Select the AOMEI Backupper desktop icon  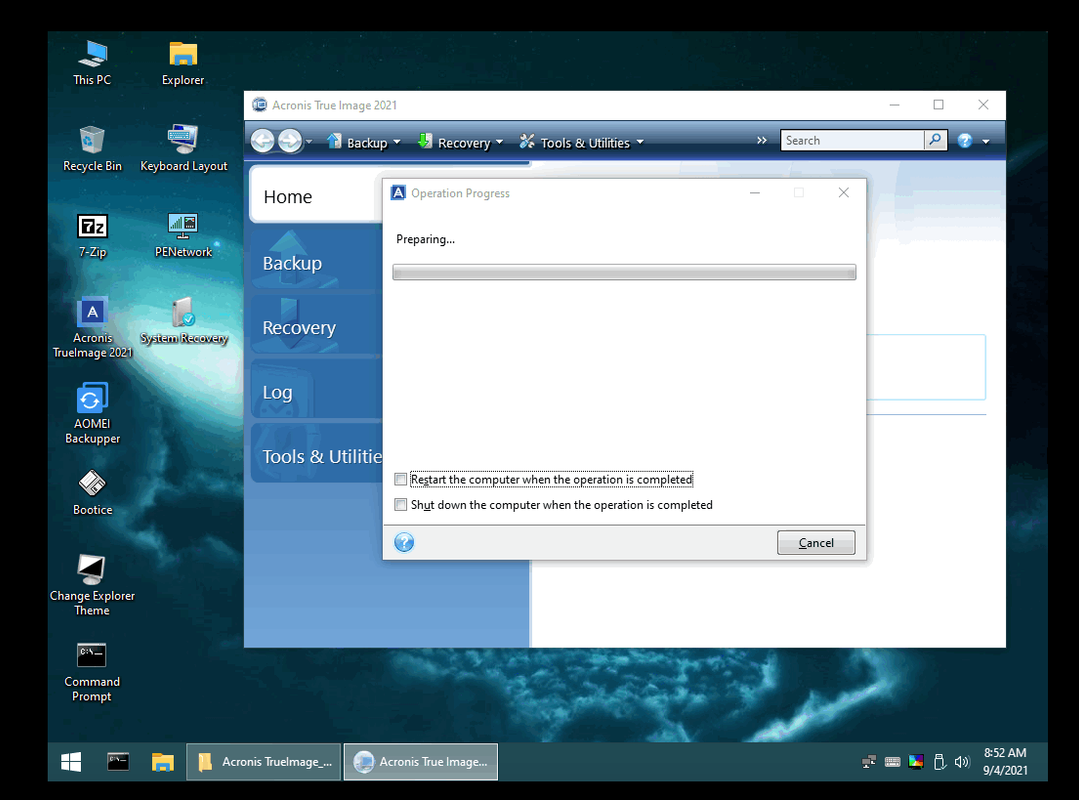pos(92,413)
